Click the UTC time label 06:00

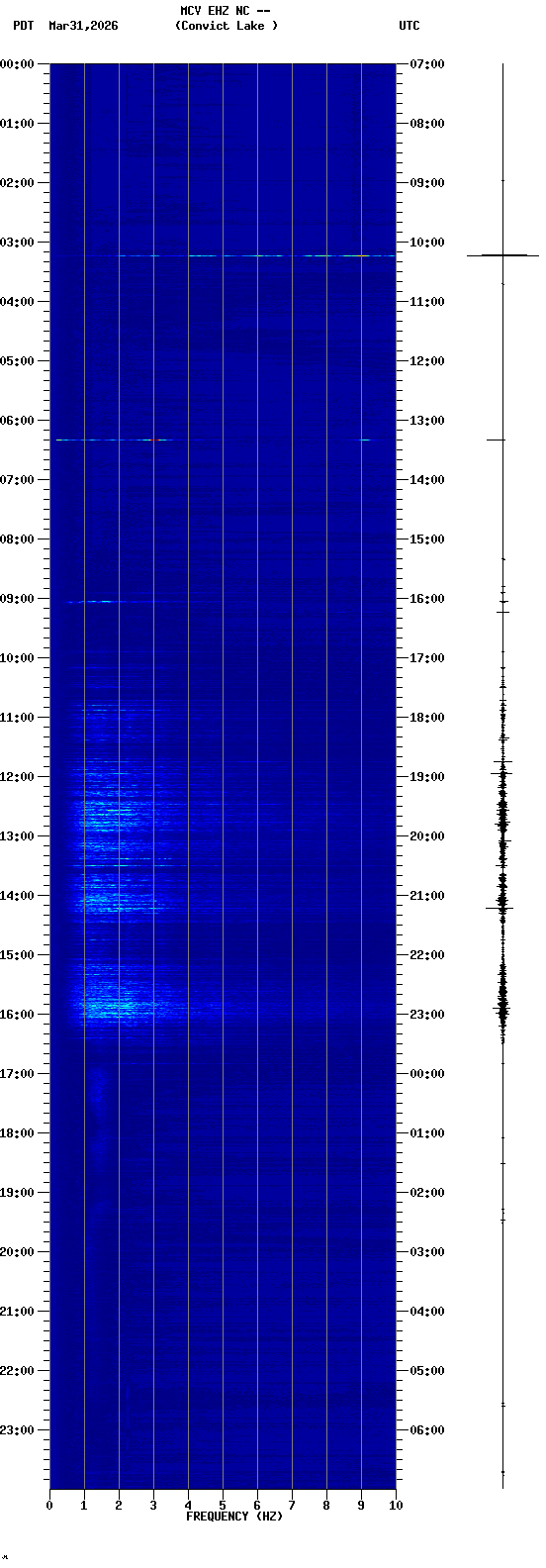(427, 1430)
